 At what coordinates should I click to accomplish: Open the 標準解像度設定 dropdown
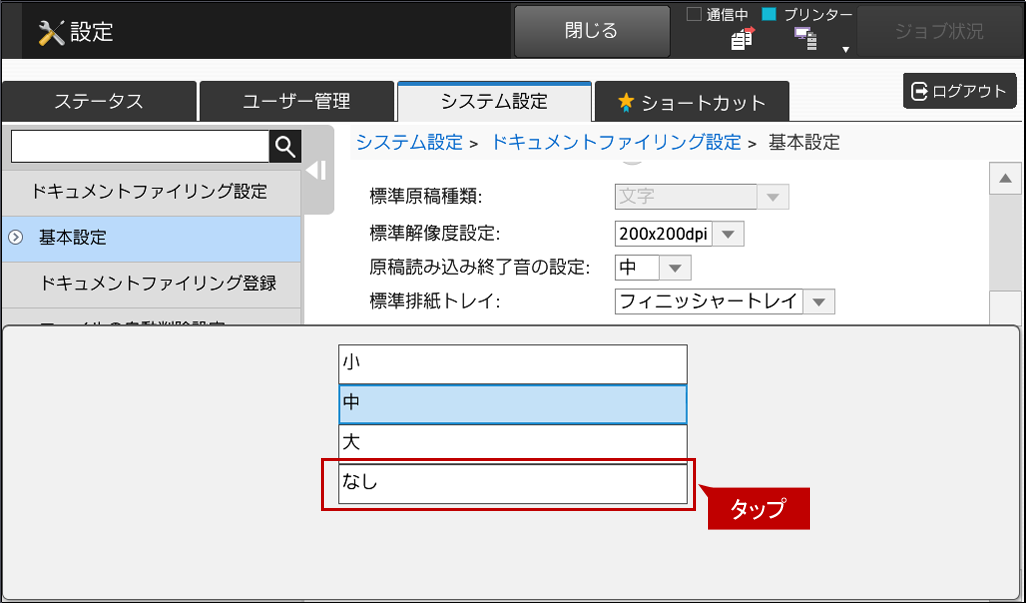pyautogui.click(x=679, y=233)
